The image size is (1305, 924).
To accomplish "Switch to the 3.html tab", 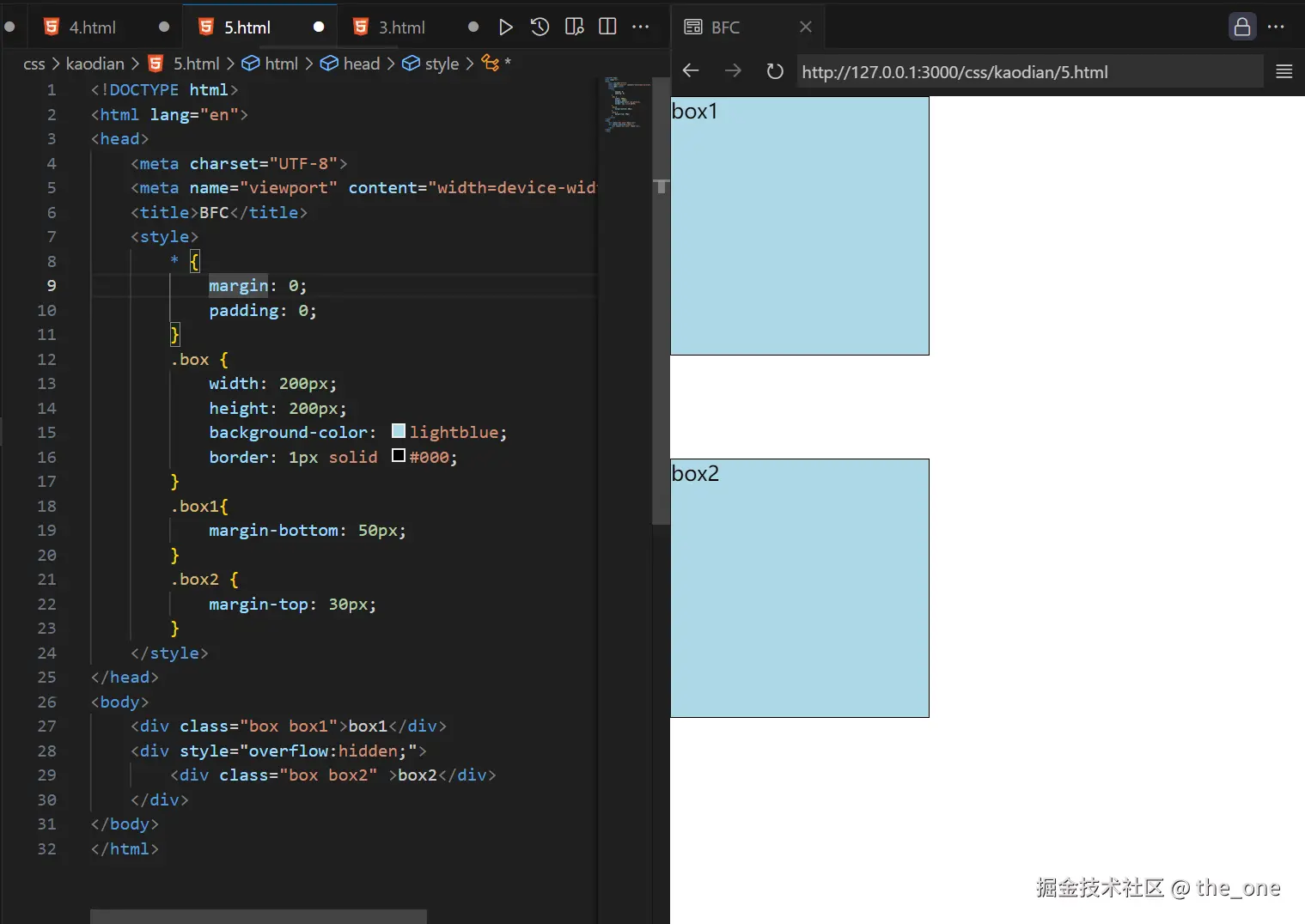I will point(401,27).
